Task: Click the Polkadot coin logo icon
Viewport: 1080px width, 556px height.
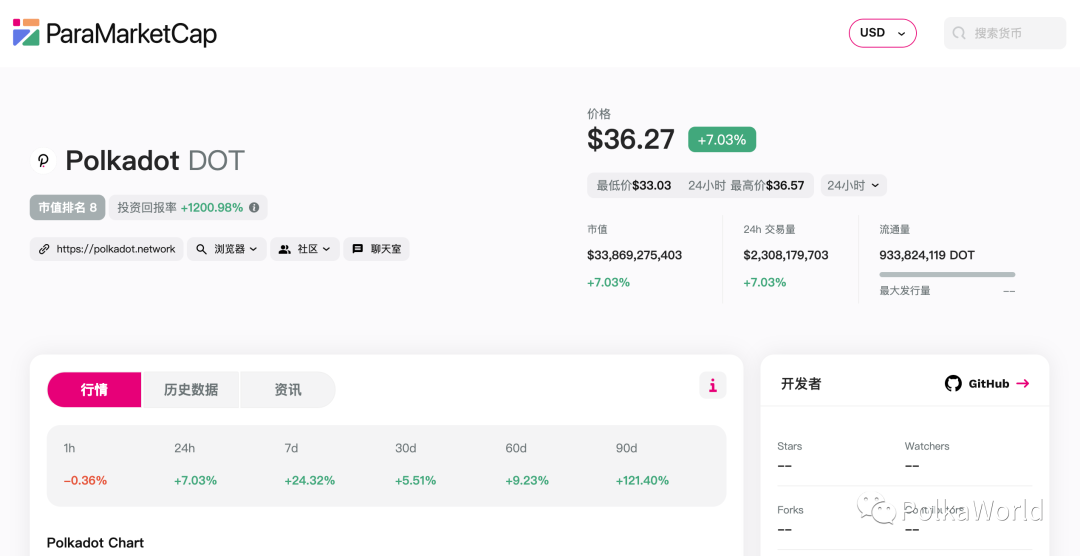Action: click(x=43, y=161)
